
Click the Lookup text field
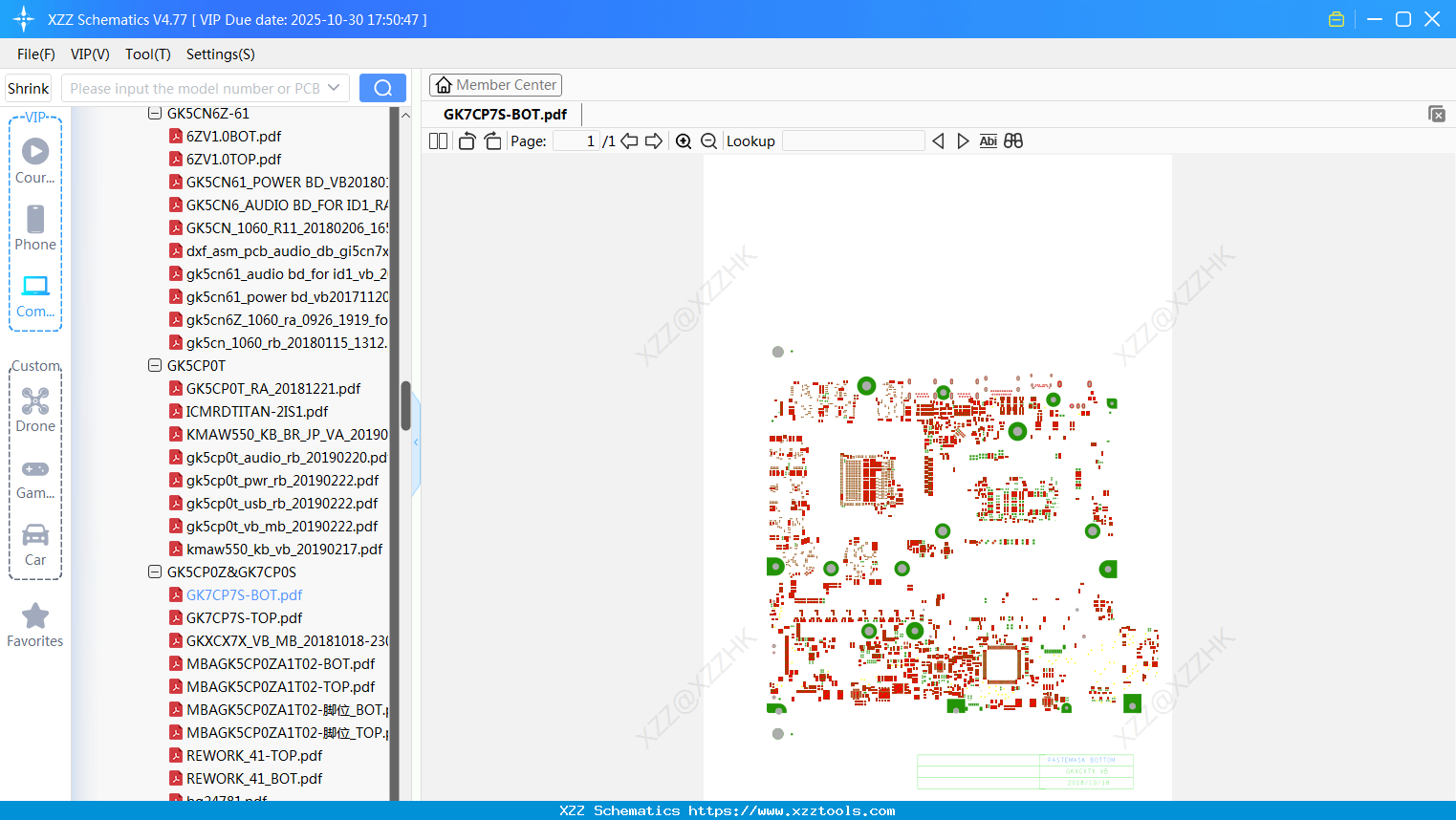coord(853,141)
